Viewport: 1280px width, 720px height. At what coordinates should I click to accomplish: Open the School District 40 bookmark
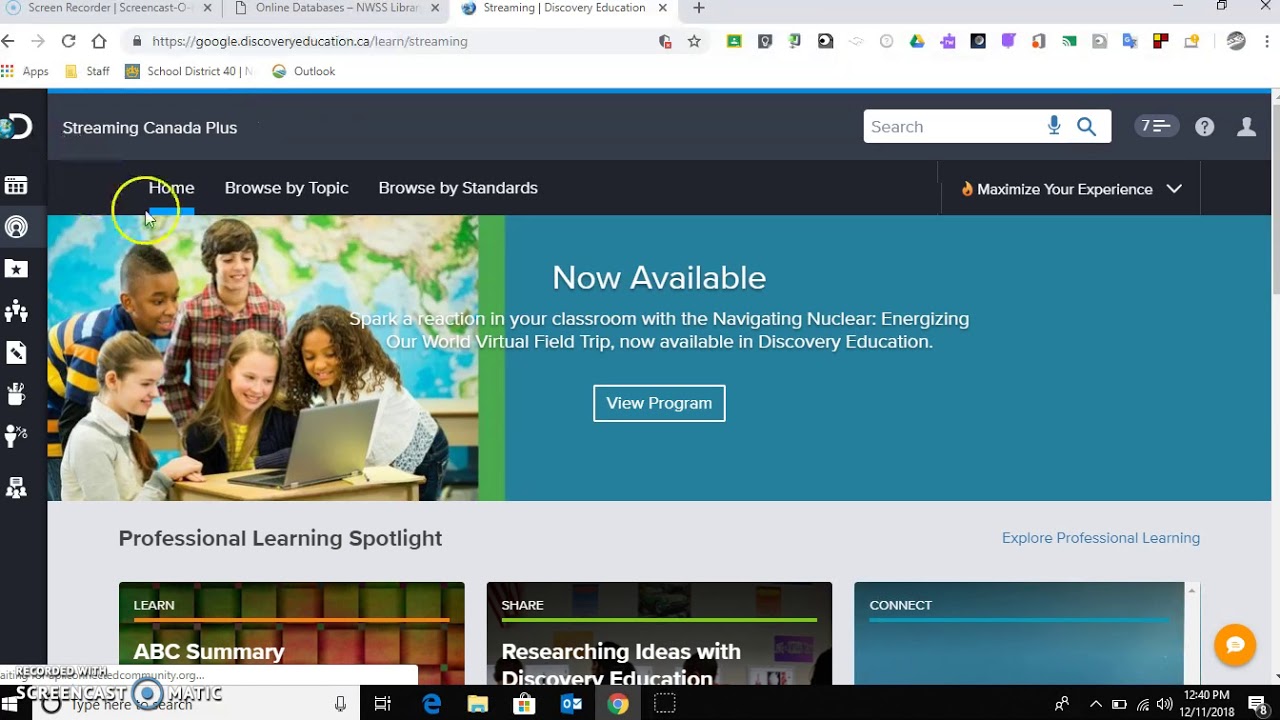coord(189,71)
